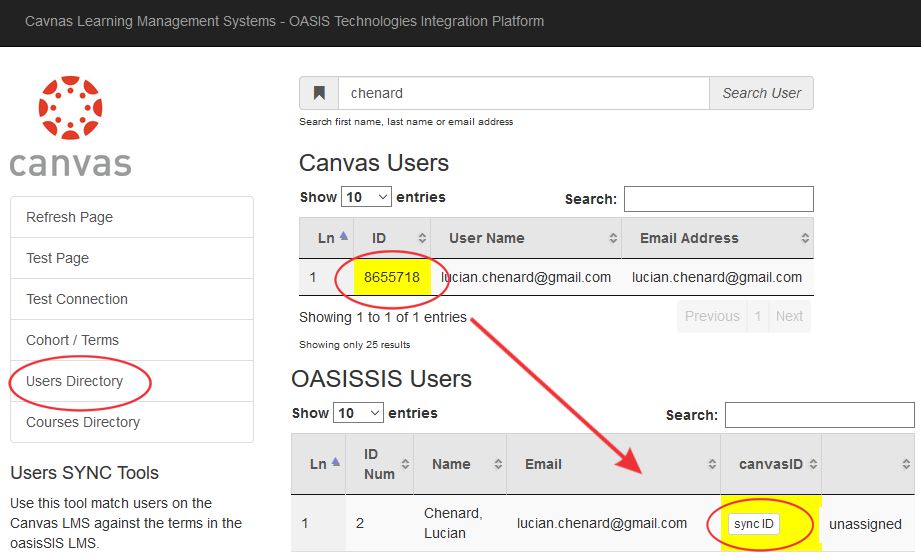Sort Canvas Users by ID column
The image size is (921, 559).
tap(392, 238)
